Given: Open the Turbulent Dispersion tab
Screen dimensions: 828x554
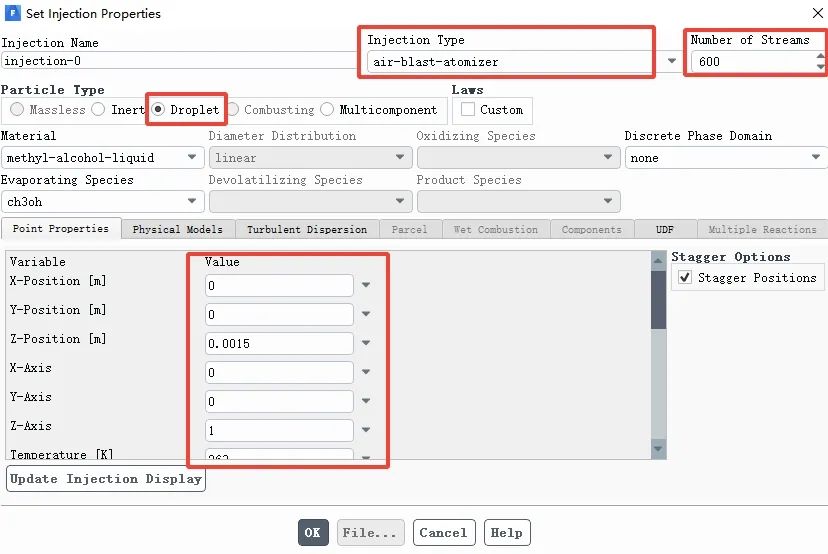Looking at the screenshot, I should (307, 230).
